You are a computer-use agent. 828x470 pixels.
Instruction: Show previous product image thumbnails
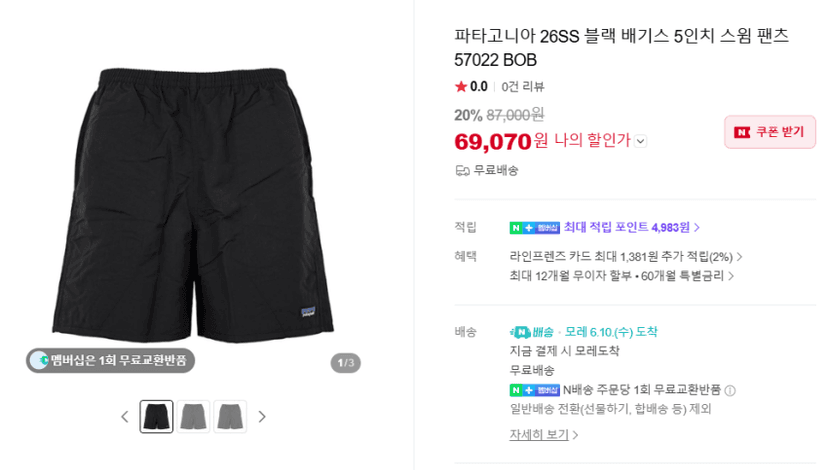(125, 417)
